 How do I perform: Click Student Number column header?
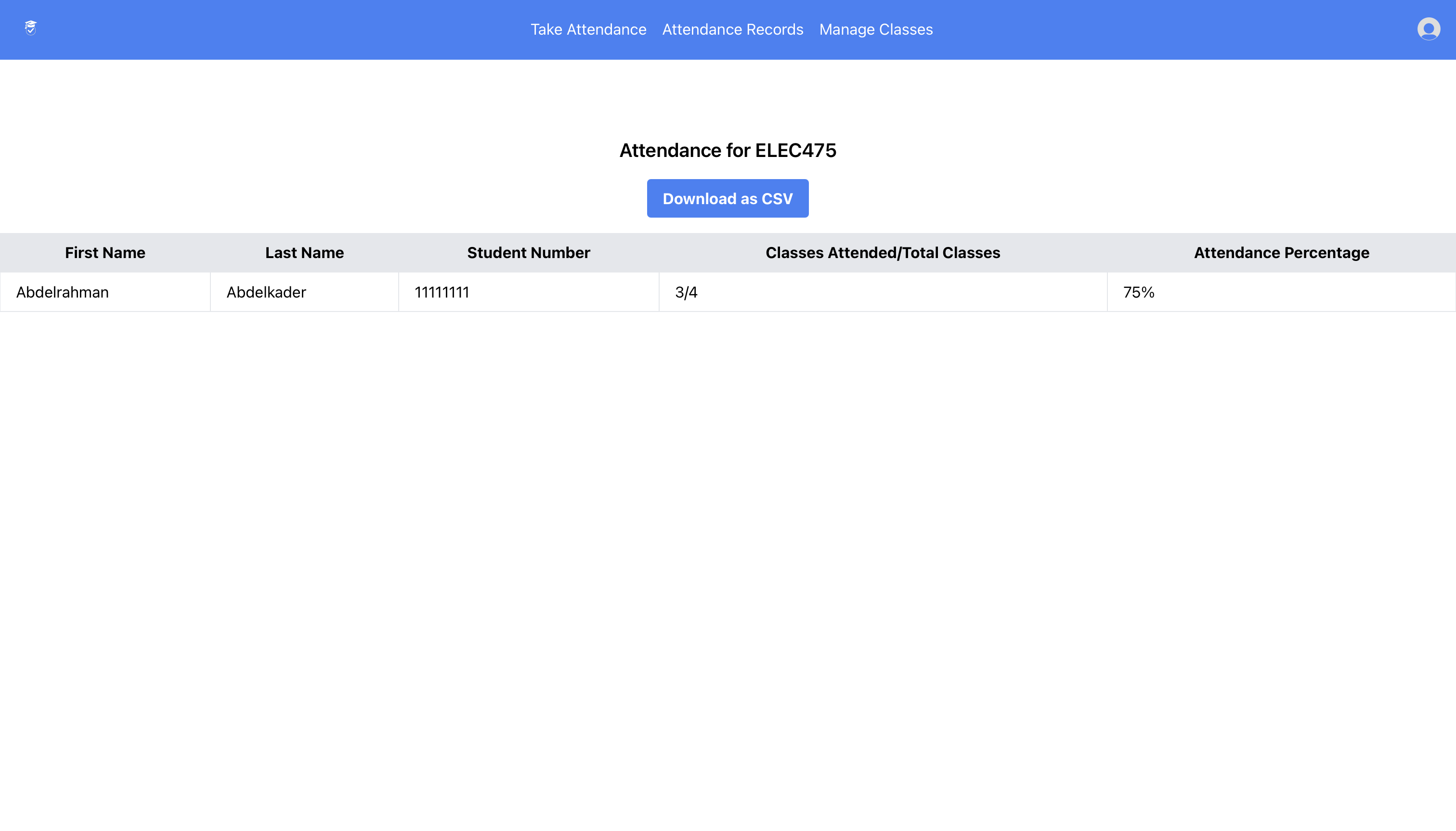point(528,252)
